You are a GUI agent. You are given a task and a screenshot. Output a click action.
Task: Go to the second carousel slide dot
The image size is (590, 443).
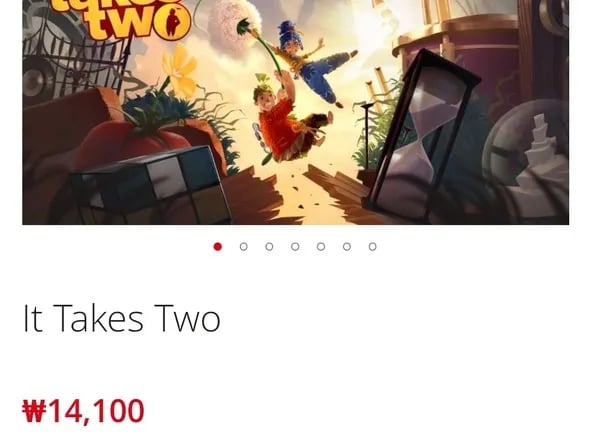click(x=243, y=247)
